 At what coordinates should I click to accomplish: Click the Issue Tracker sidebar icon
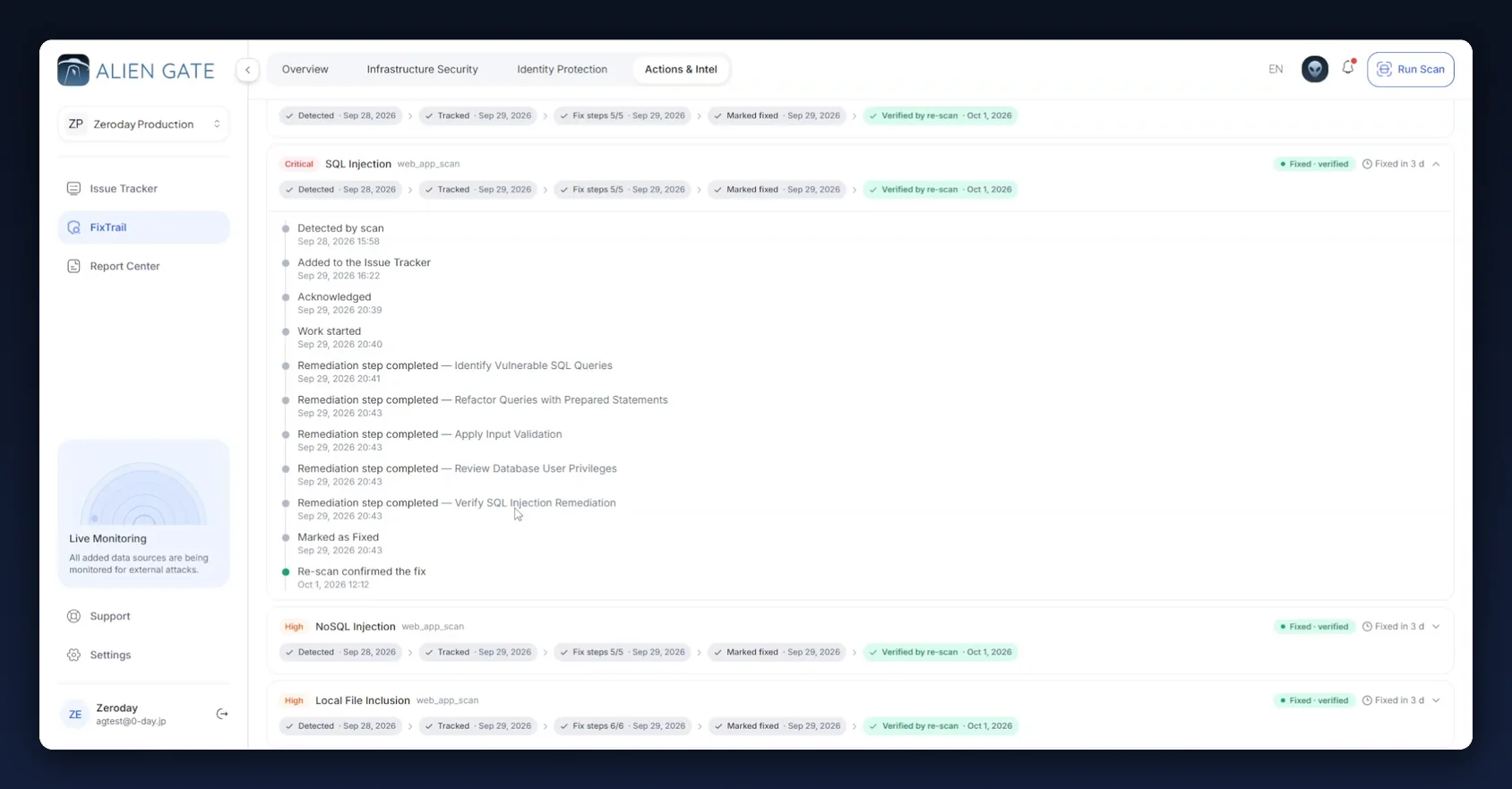pos(74,188)
